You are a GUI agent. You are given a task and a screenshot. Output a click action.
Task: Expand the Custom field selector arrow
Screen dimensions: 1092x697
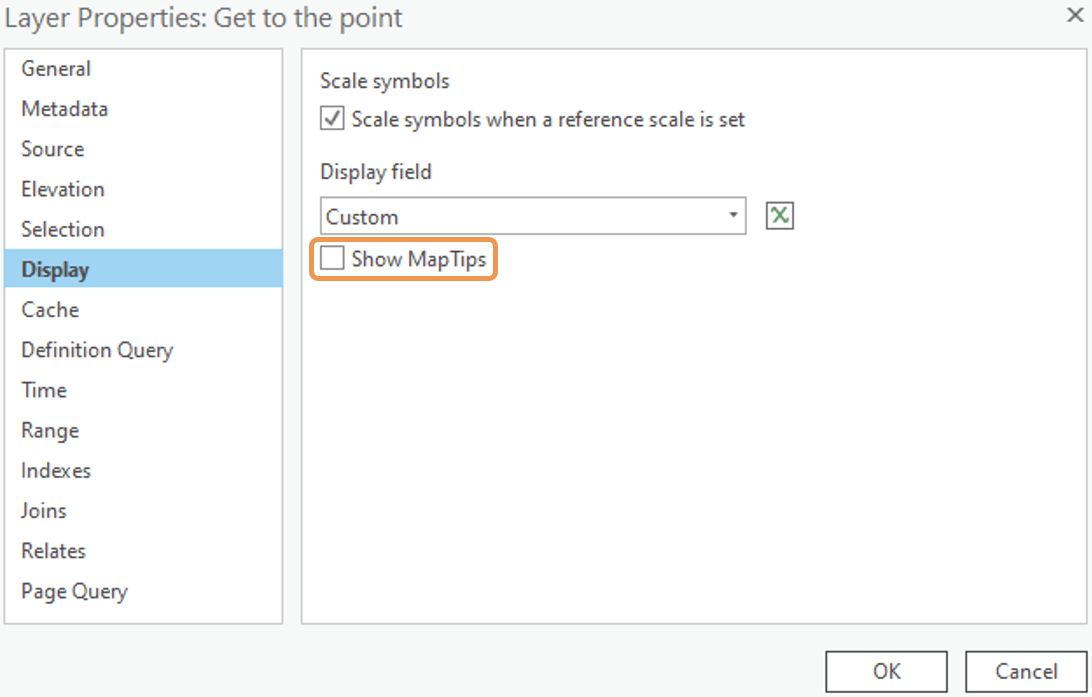[733, 215]
